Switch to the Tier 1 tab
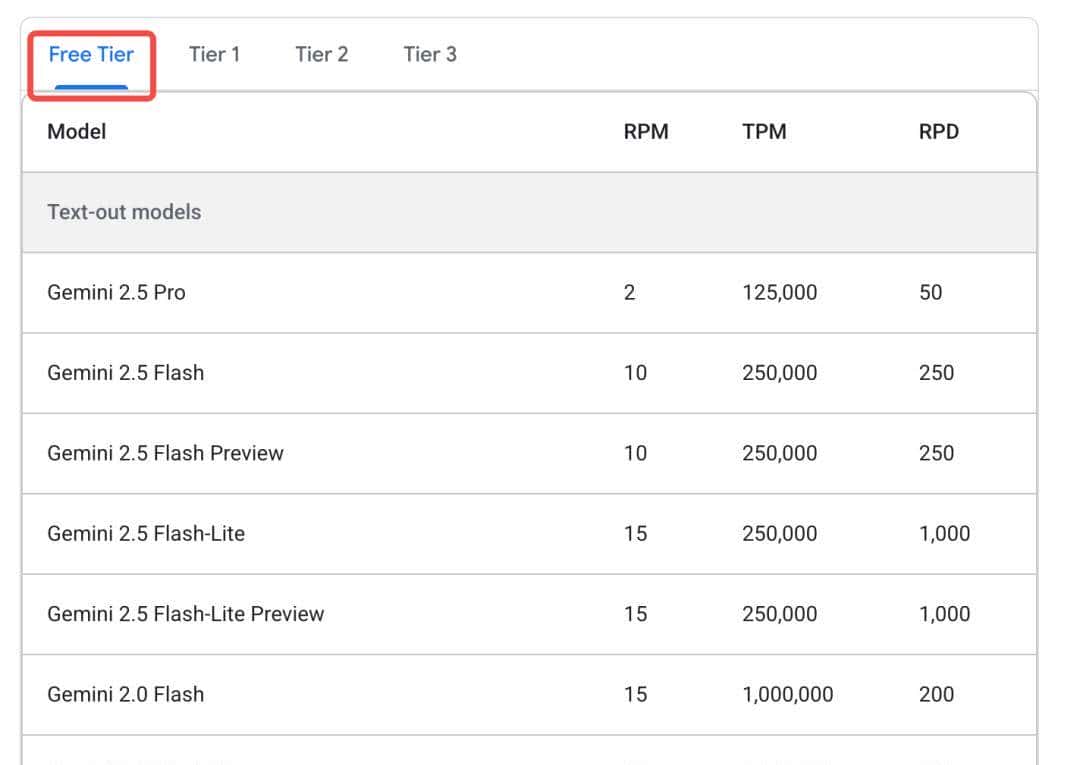 214,55
